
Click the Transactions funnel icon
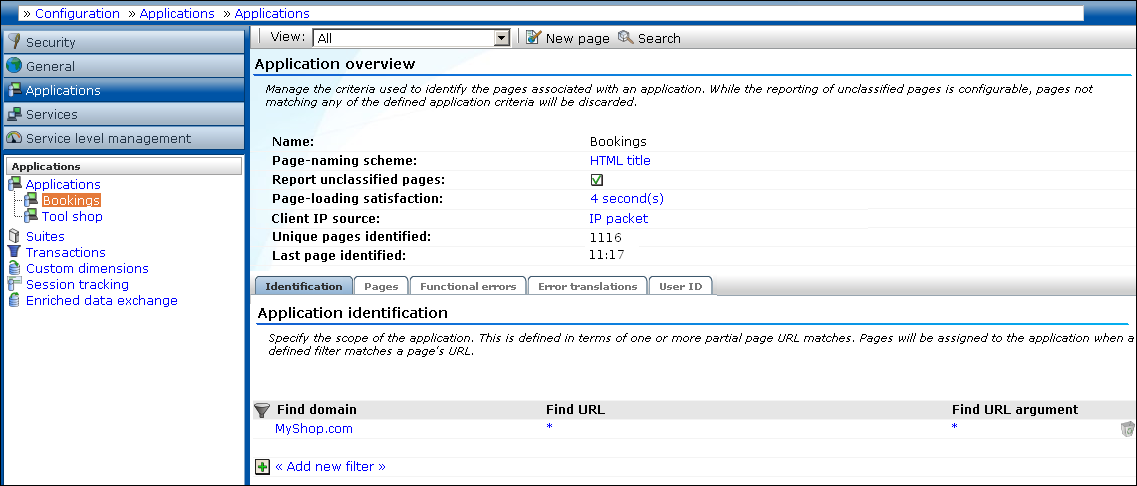click(14, 252)
